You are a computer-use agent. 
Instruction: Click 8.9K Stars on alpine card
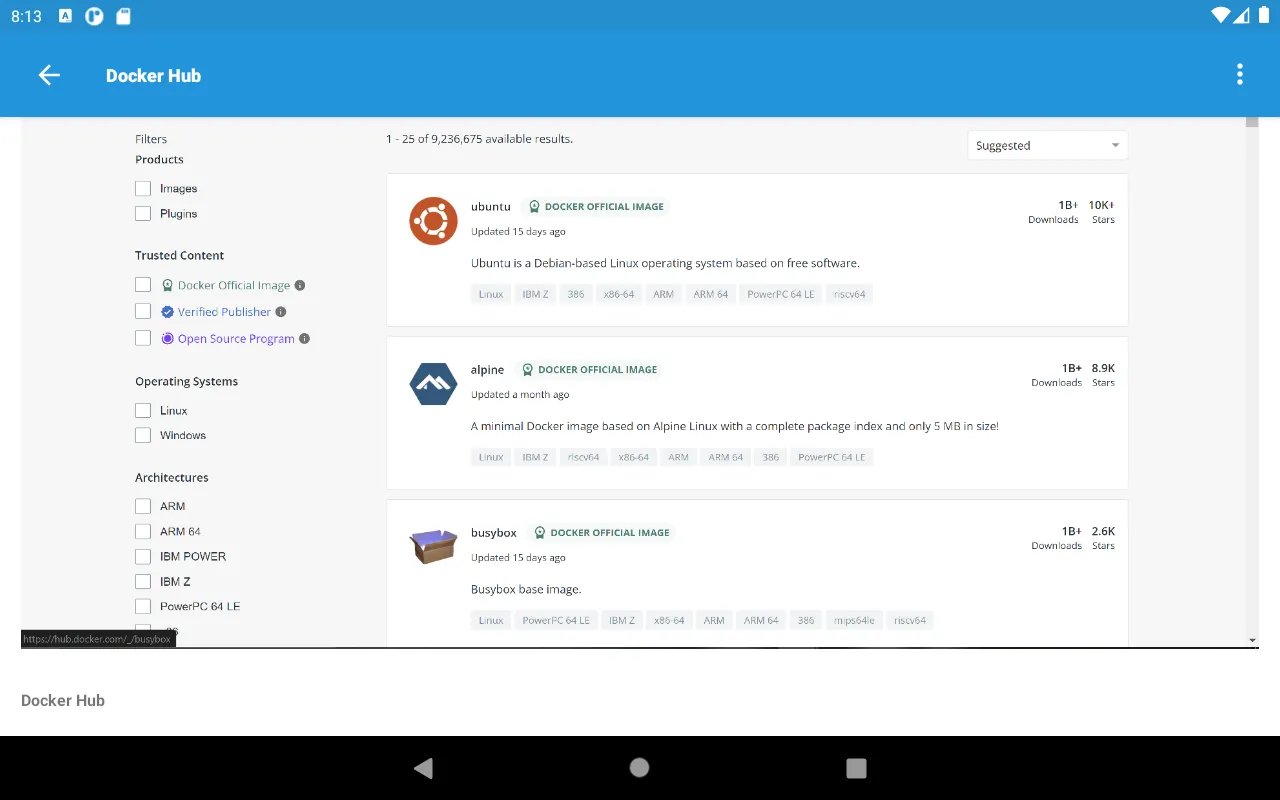pos(1103,374)
